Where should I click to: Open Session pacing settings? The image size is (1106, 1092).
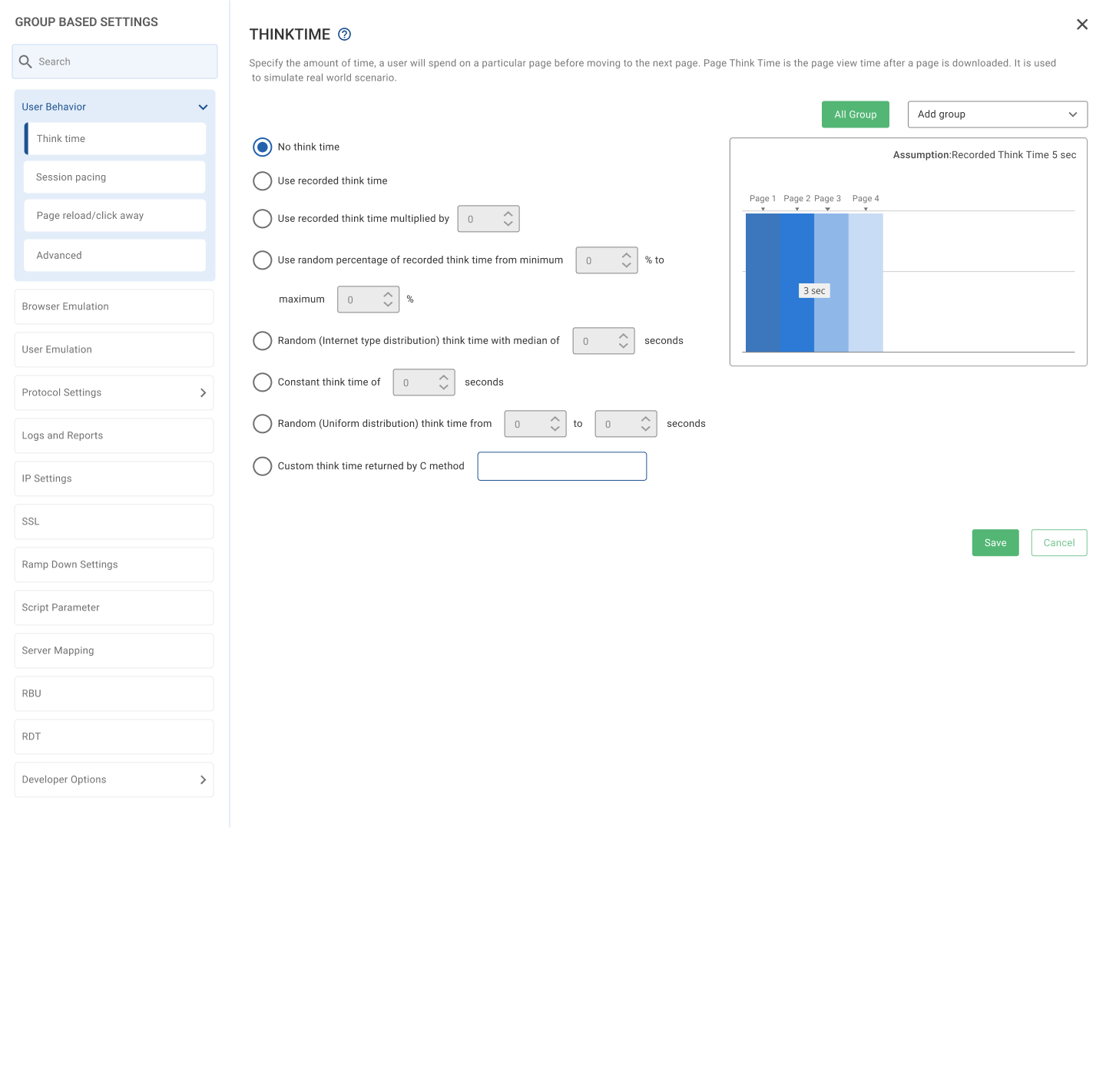coord(114,177)
